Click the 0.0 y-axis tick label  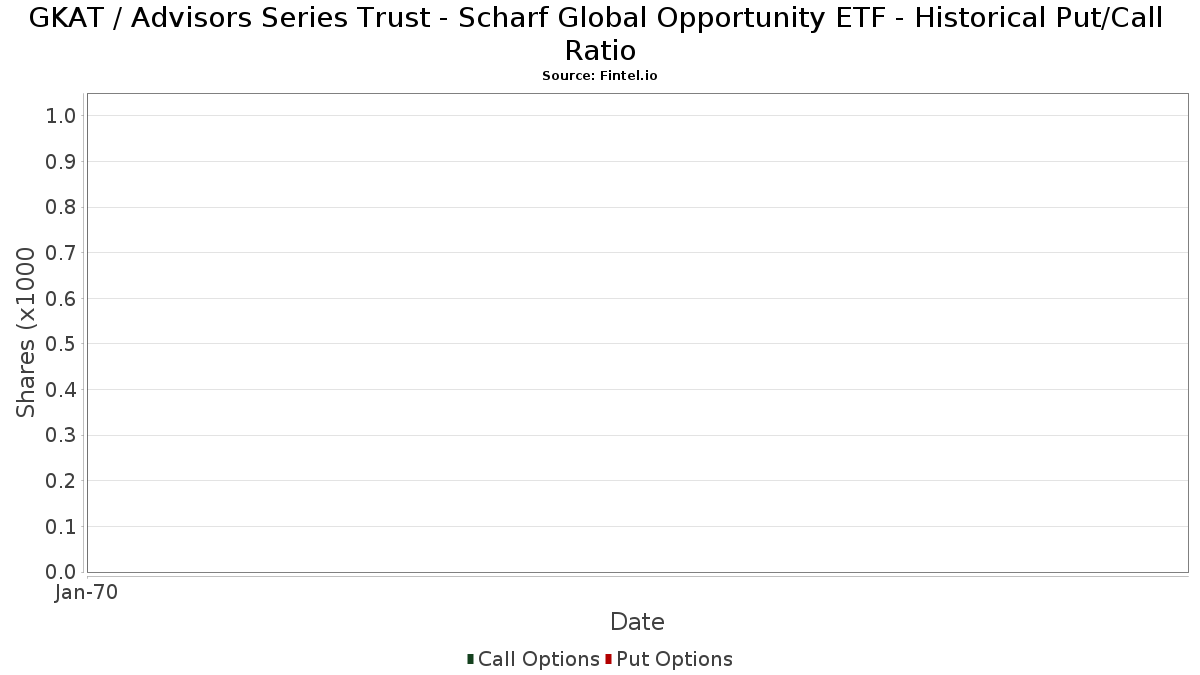point(61,572)
